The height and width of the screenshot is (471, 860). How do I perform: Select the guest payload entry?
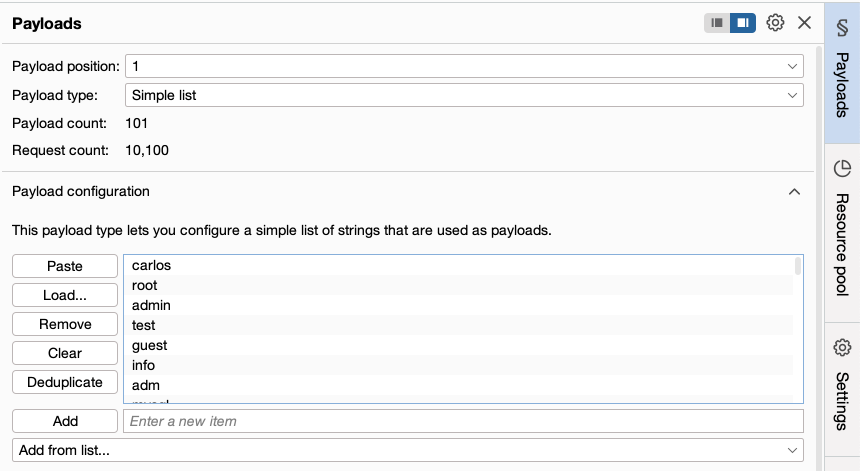[x=459, y=345]
